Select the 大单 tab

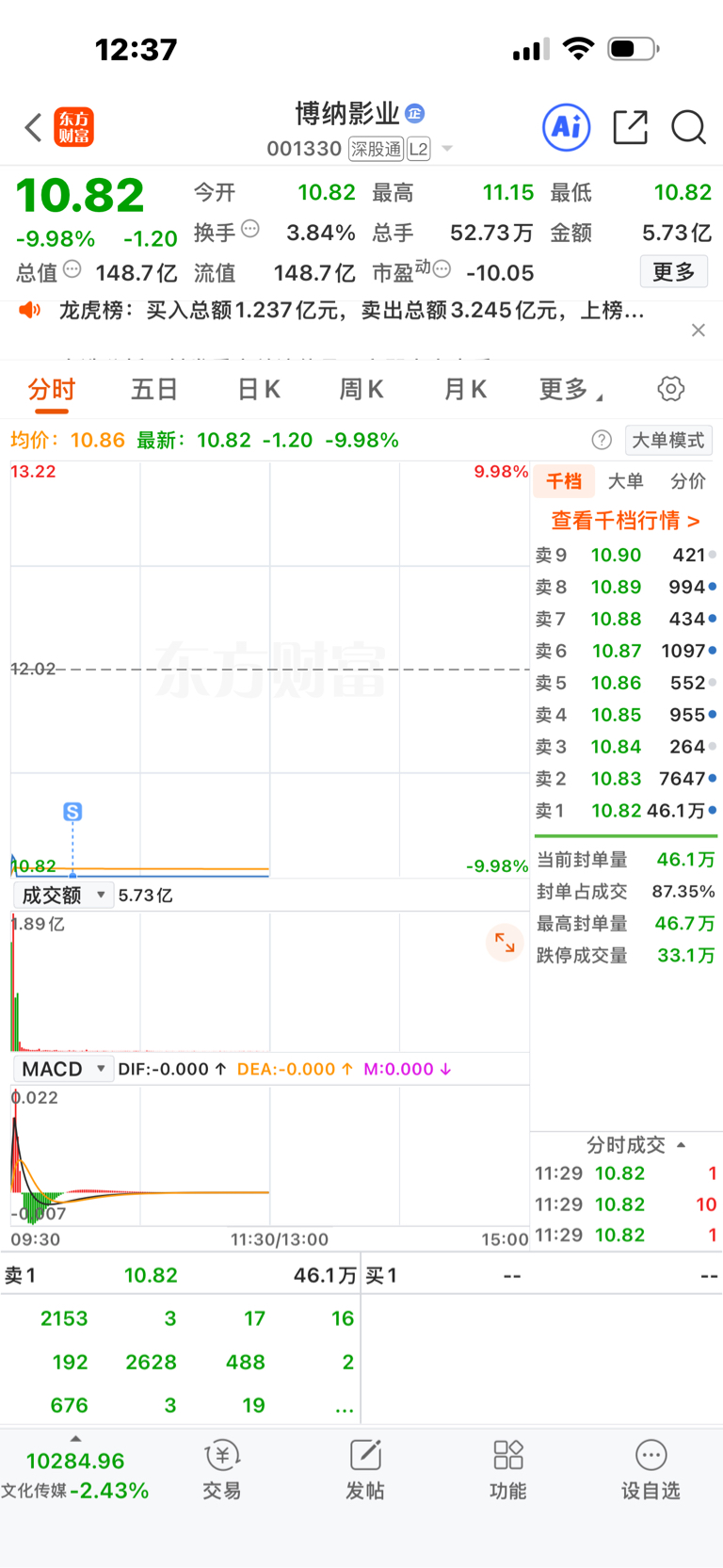(625, 481)
